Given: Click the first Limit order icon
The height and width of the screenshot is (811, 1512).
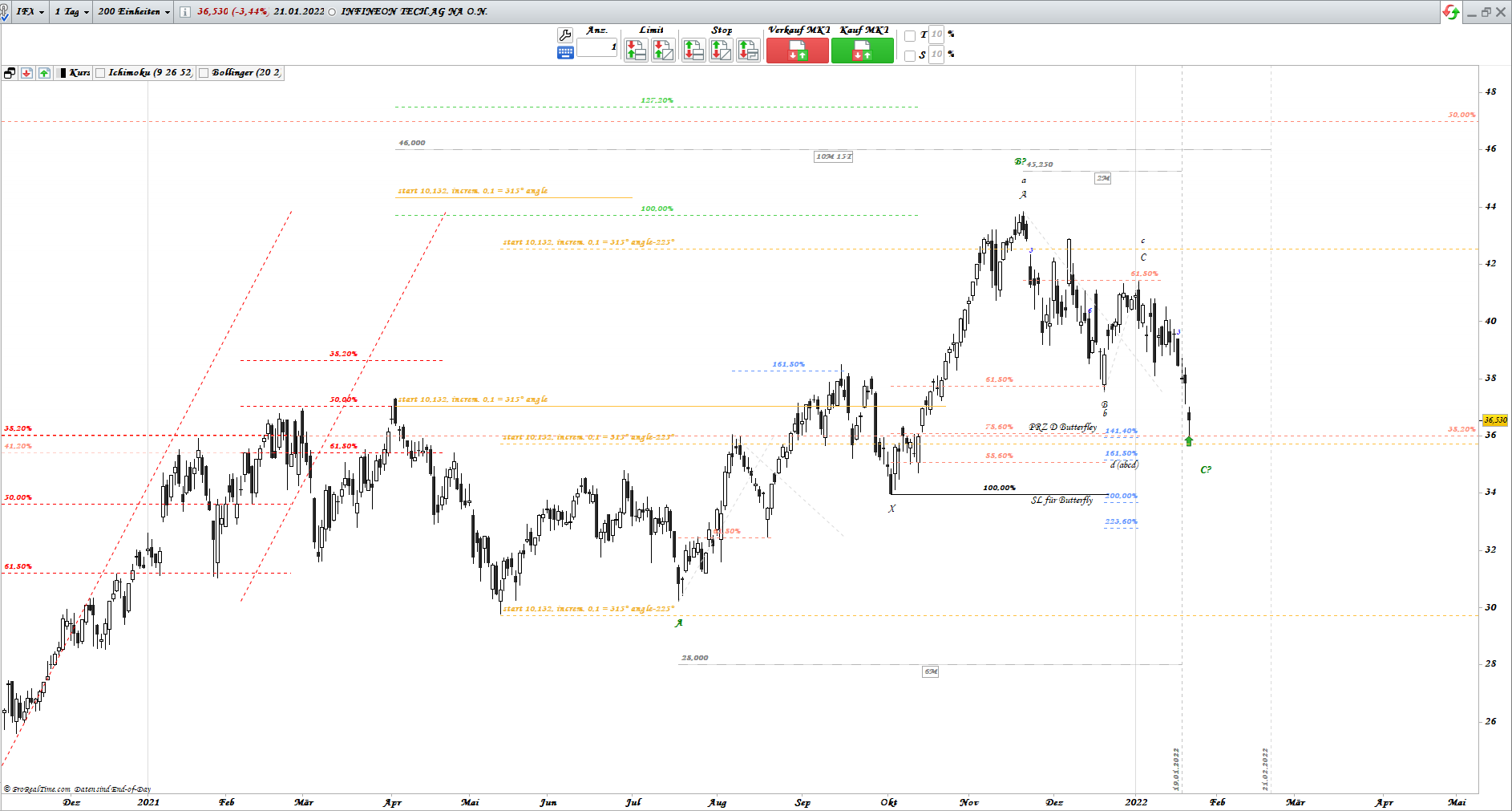Looking at the screenshot, I should pyautogui.click(x=637, y=50).
